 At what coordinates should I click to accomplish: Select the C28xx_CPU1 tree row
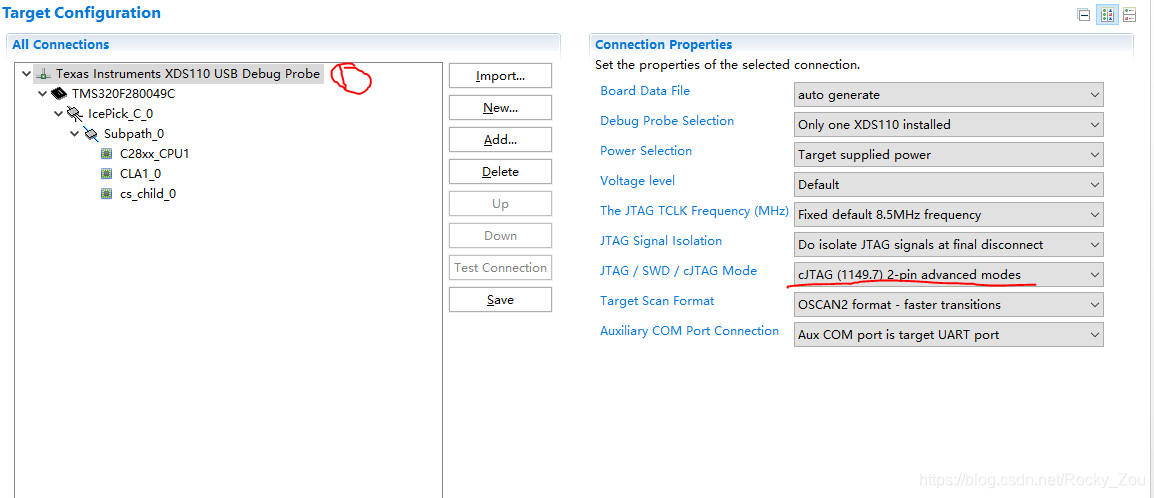coord(155,154)
